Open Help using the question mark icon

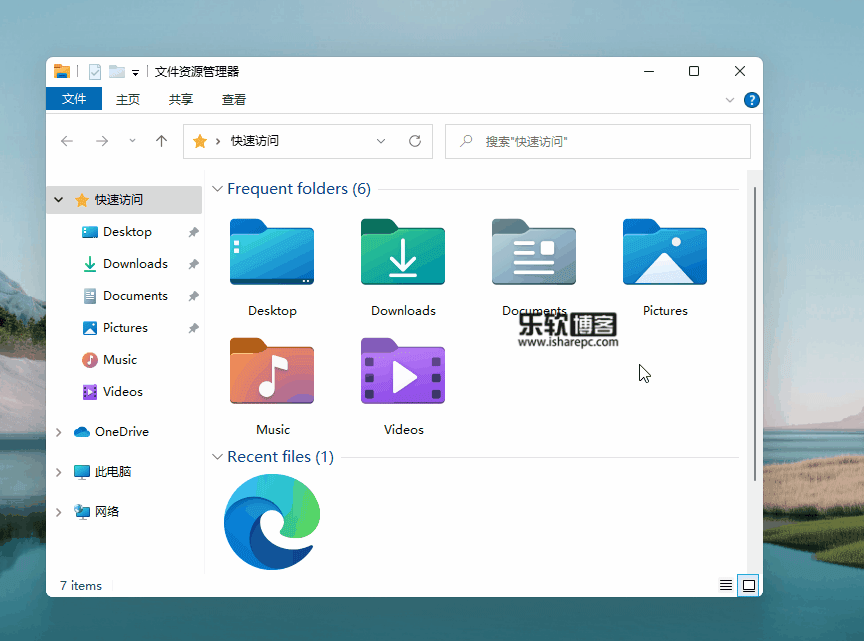tap(751, 100)
